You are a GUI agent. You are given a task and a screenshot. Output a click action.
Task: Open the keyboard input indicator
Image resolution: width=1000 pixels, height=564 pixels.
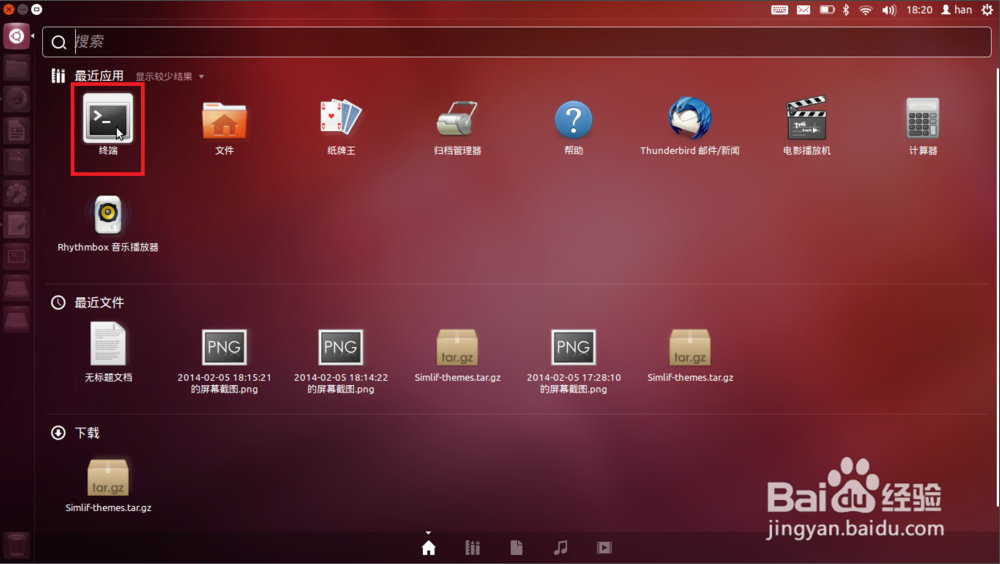click(779, 10)
